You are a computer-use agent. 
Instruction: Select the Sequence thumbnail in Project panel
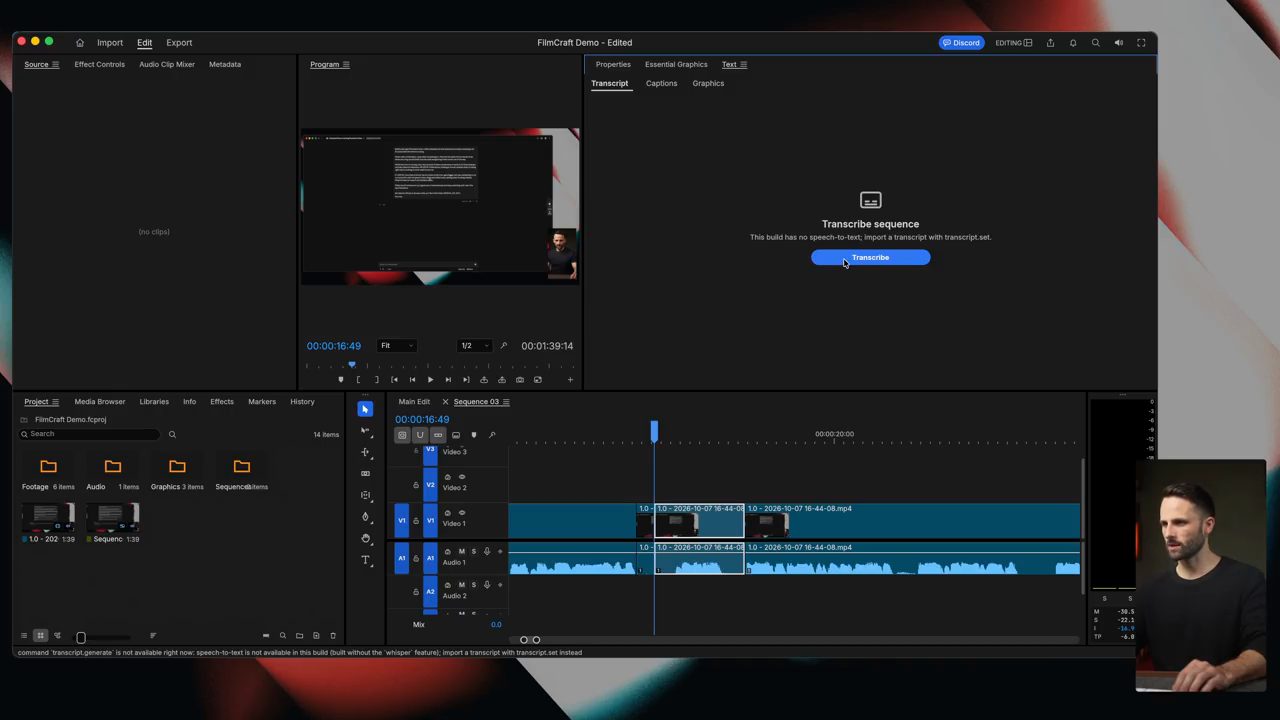click(112, 517)
